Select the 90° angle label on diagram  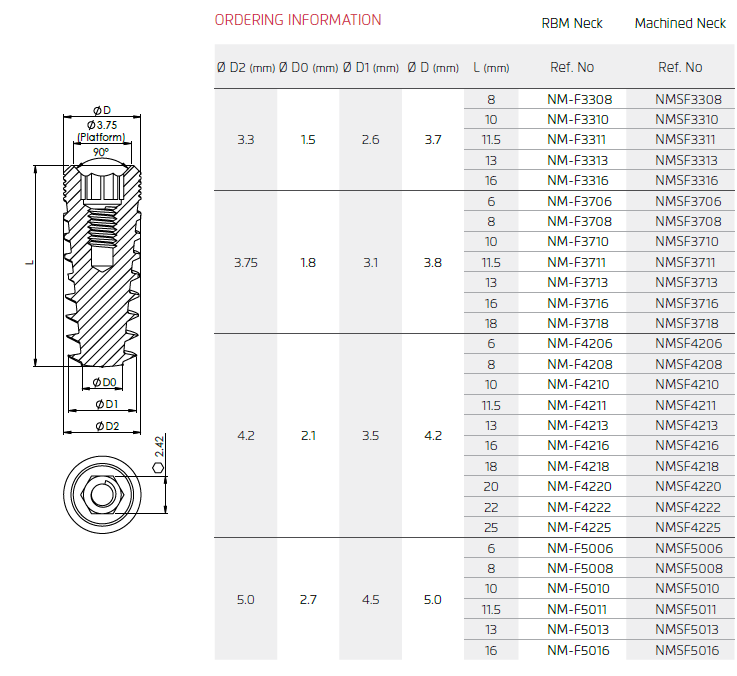coord(101,152)
